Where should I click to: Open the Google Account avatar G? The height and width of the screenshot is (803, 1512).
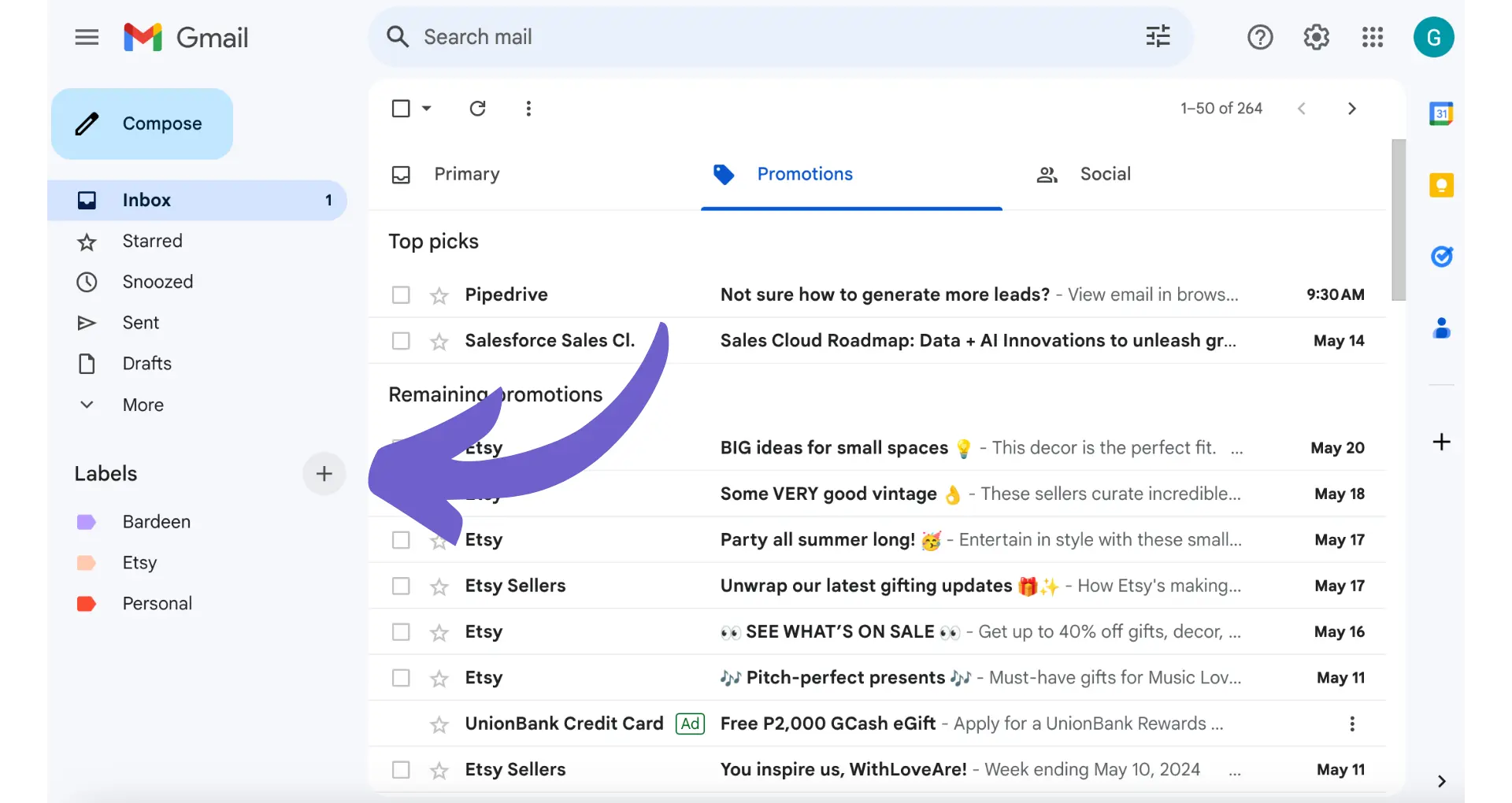[1433, 37]
